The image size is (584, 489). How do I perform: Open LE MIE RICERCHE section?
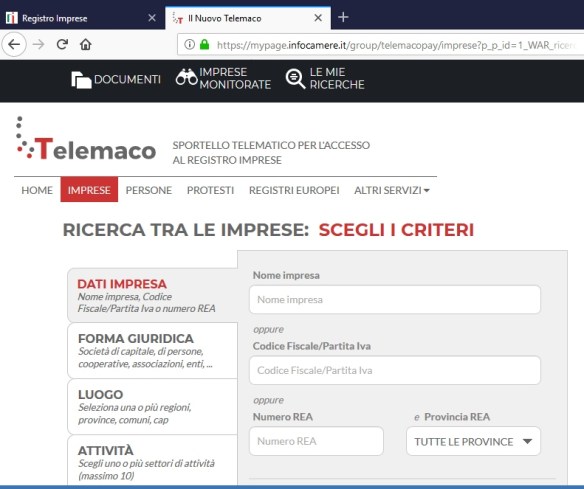(325, 78)
